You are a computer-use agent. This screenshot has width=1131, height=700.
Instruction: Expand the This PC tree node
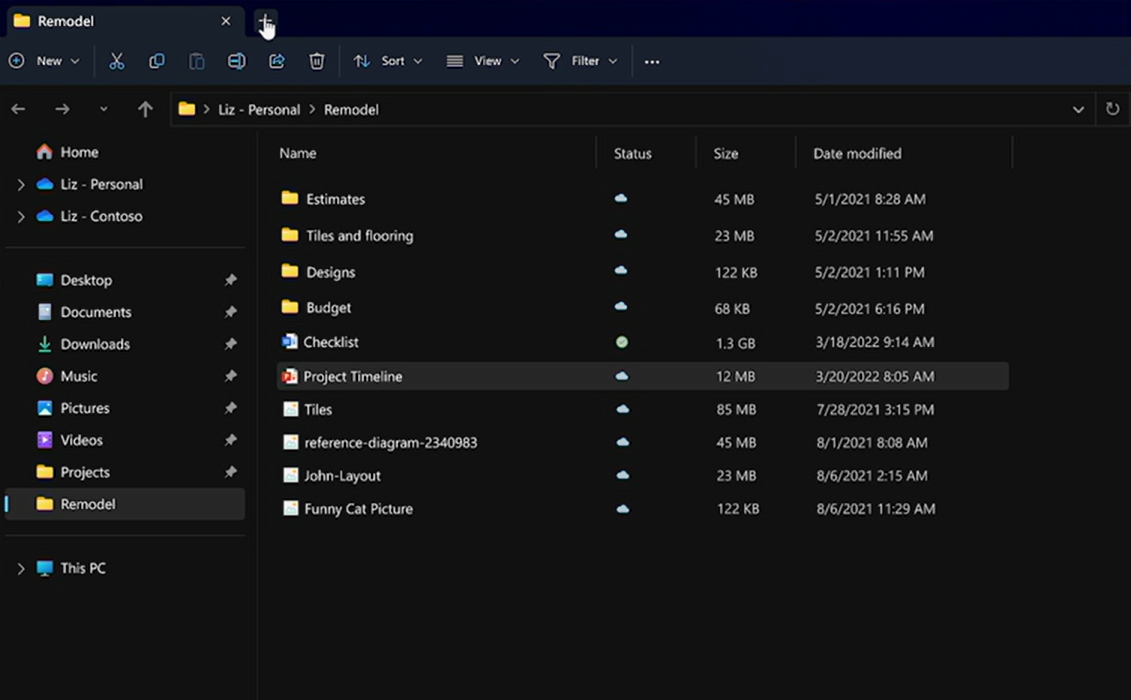tap(21, 569)
